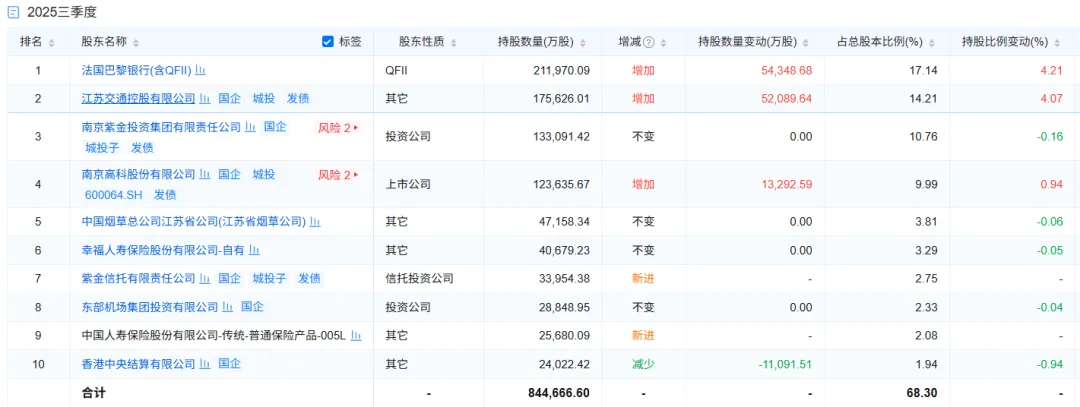Open 中国烟草总公司江苏省公司 link
Screen dimensions: 1080x407
[194, 222]
